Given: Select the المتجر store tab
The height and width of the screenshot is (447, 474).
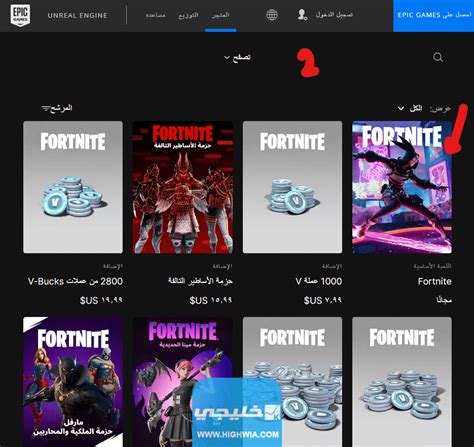Looking at the screenshot, I should point(221,15).
